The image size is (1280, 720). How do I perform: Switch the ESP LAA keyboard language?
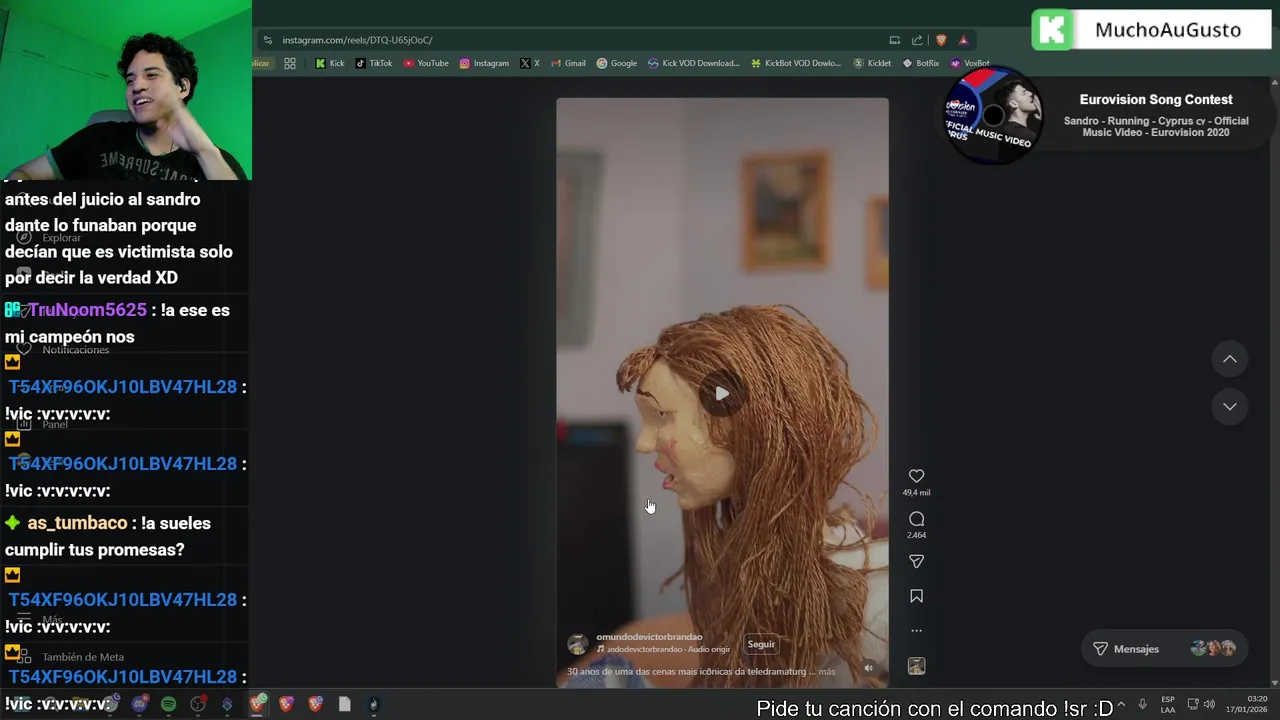tap(1168, 704)
